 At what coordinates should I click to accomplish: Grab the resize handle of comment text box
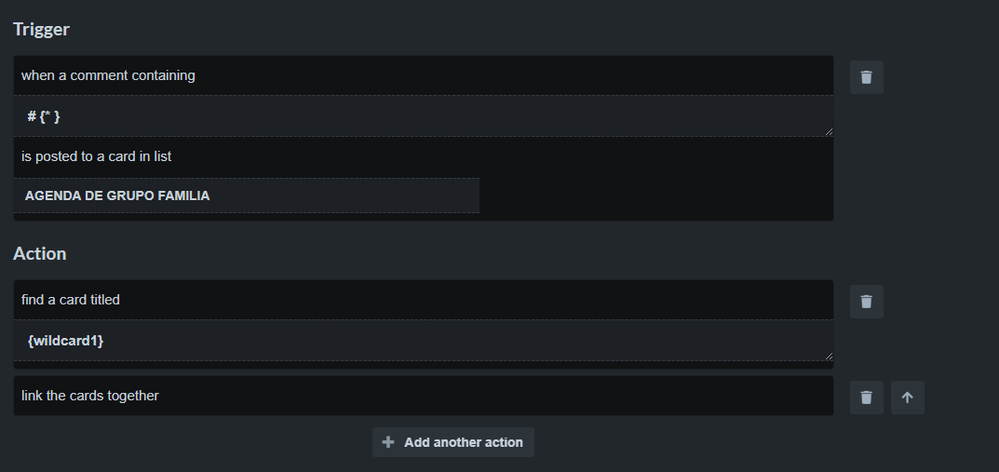point(828,132)
